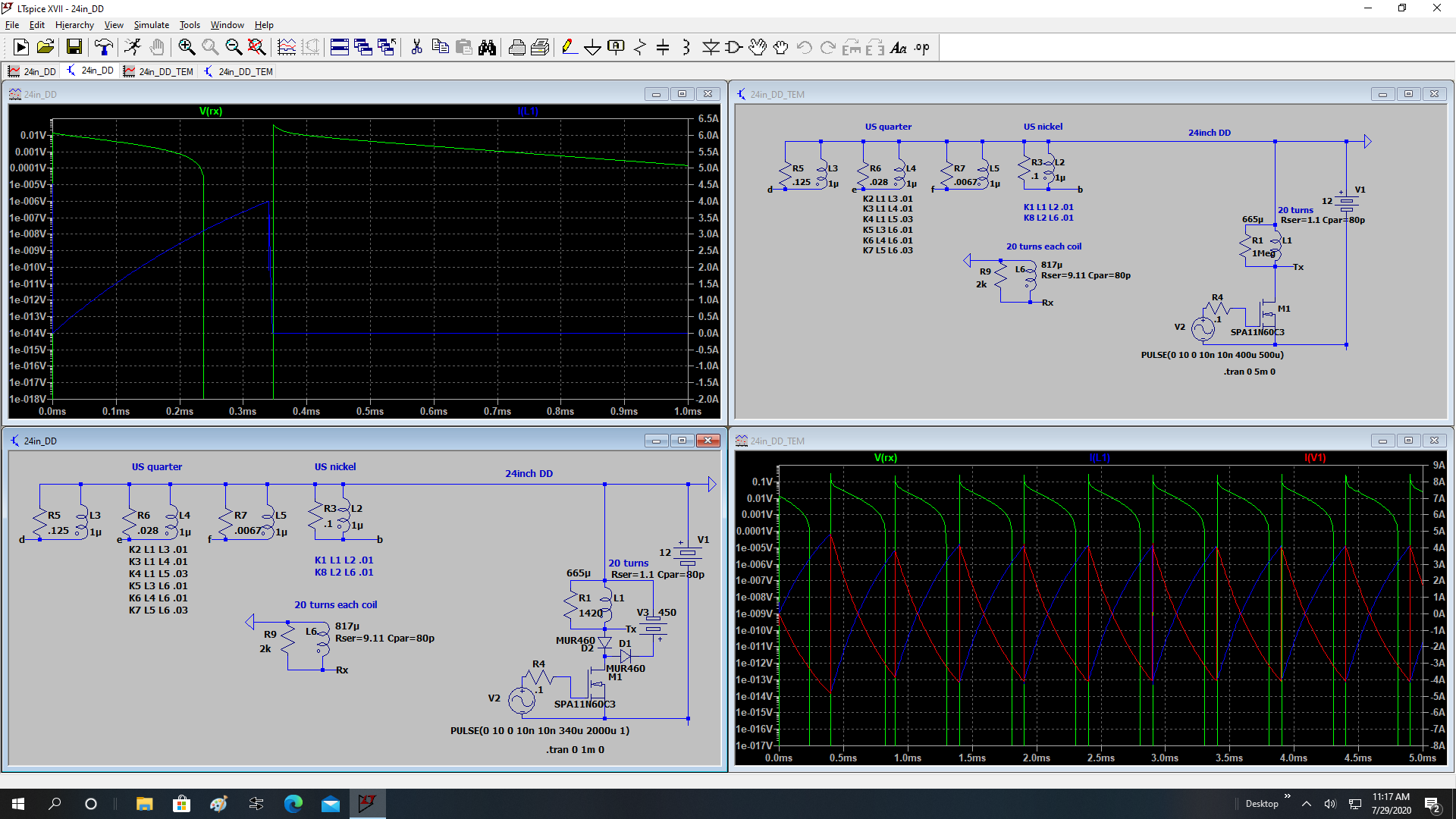Click the green V(rx) trace label in top plot
Screen dimensions: 1456x819
tap(211, 111)
